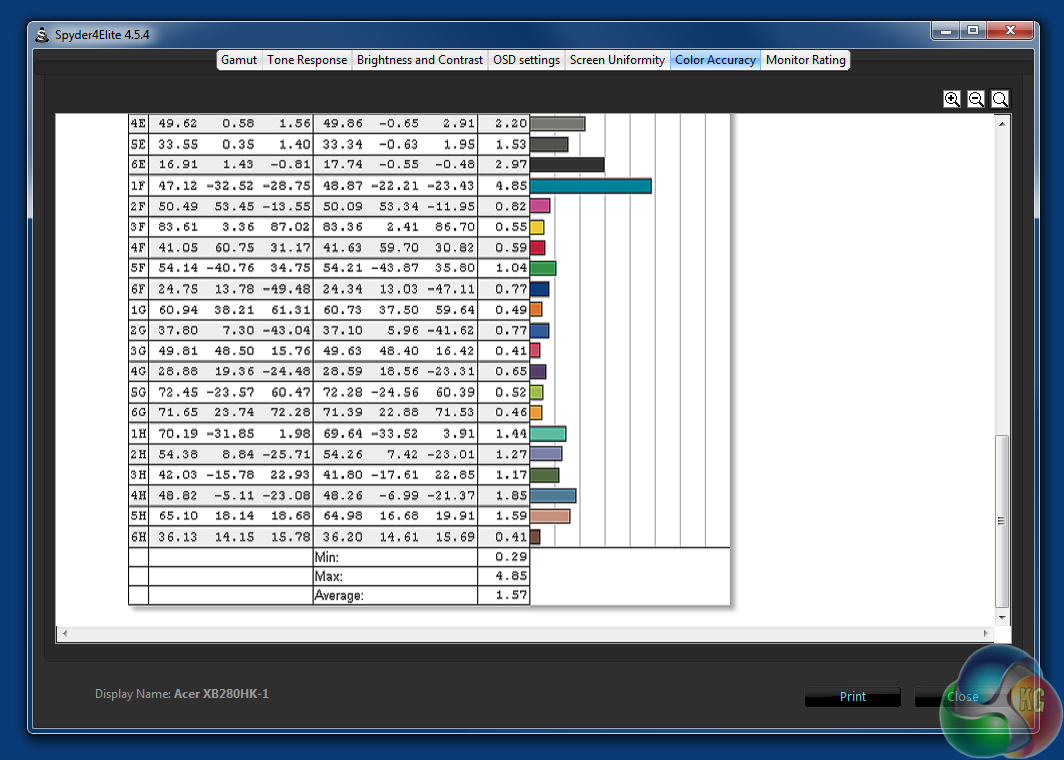Click the salmon bar for patch 5H

(550, 516)
